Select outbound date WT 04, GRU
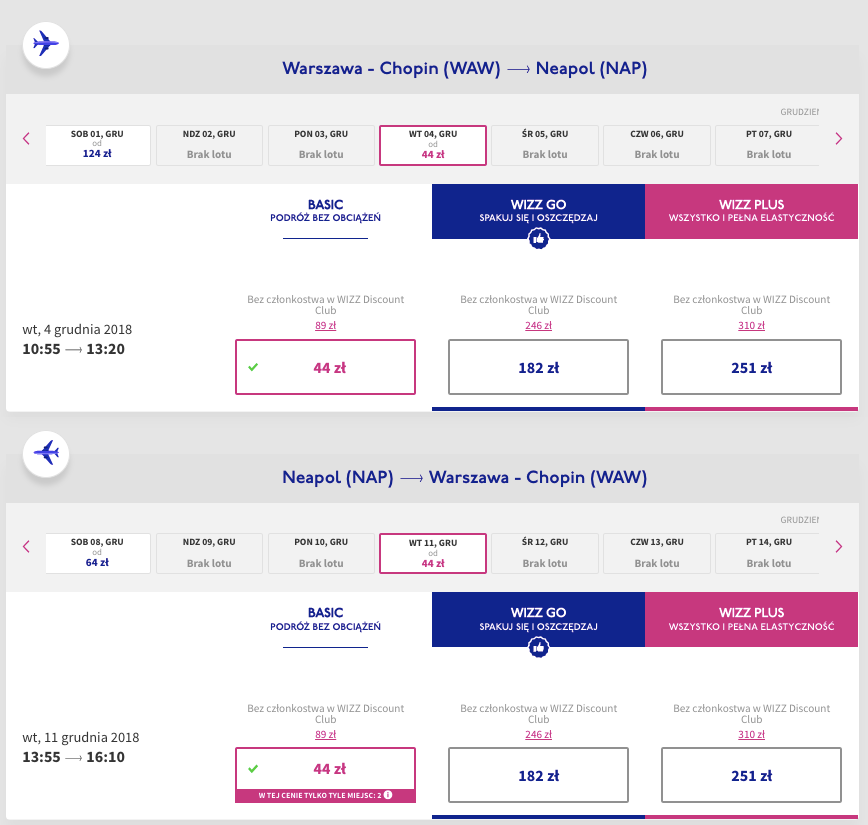The image size is (868, 825). click(433, 145)
